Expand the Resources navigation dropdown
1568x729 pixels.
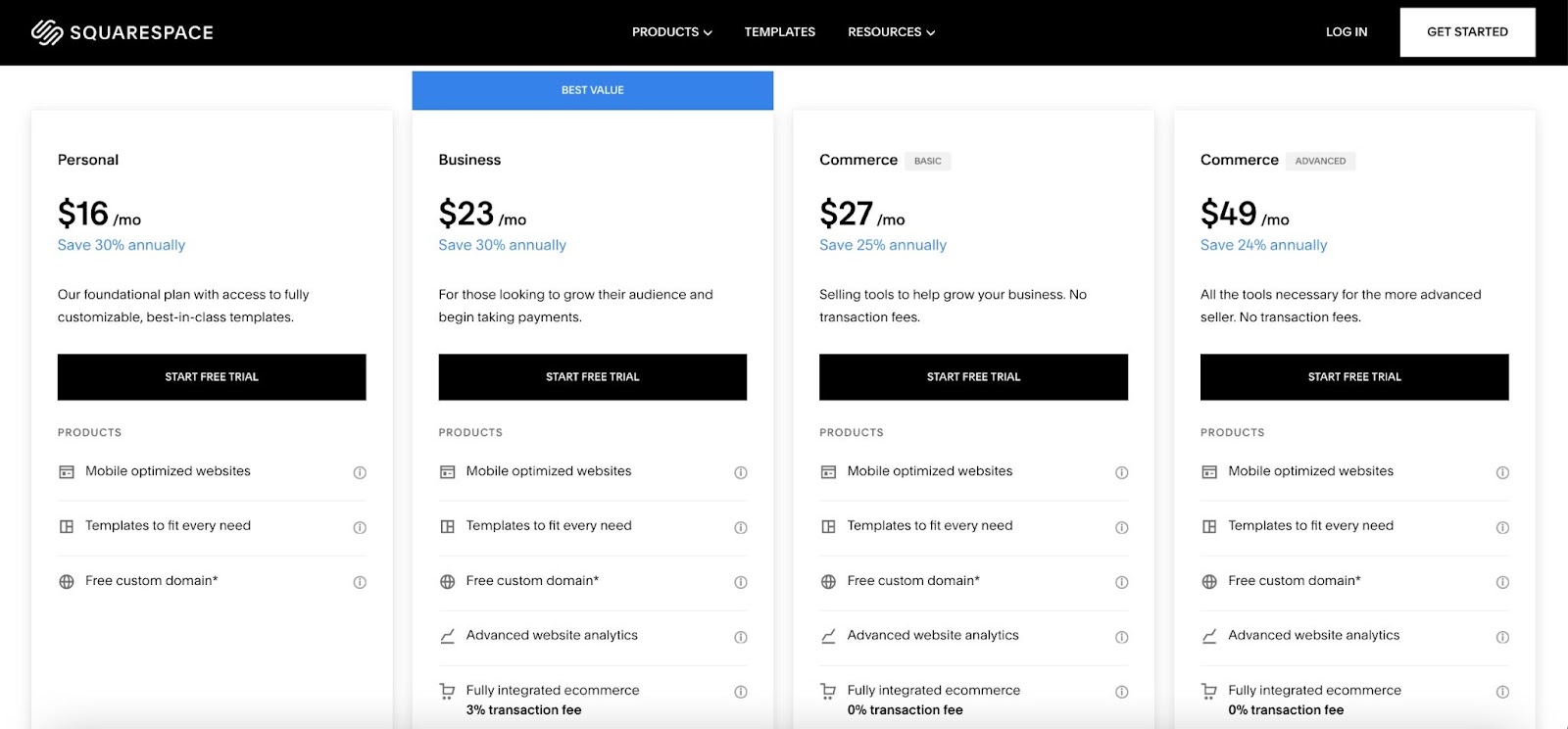(x=890, y=31)
